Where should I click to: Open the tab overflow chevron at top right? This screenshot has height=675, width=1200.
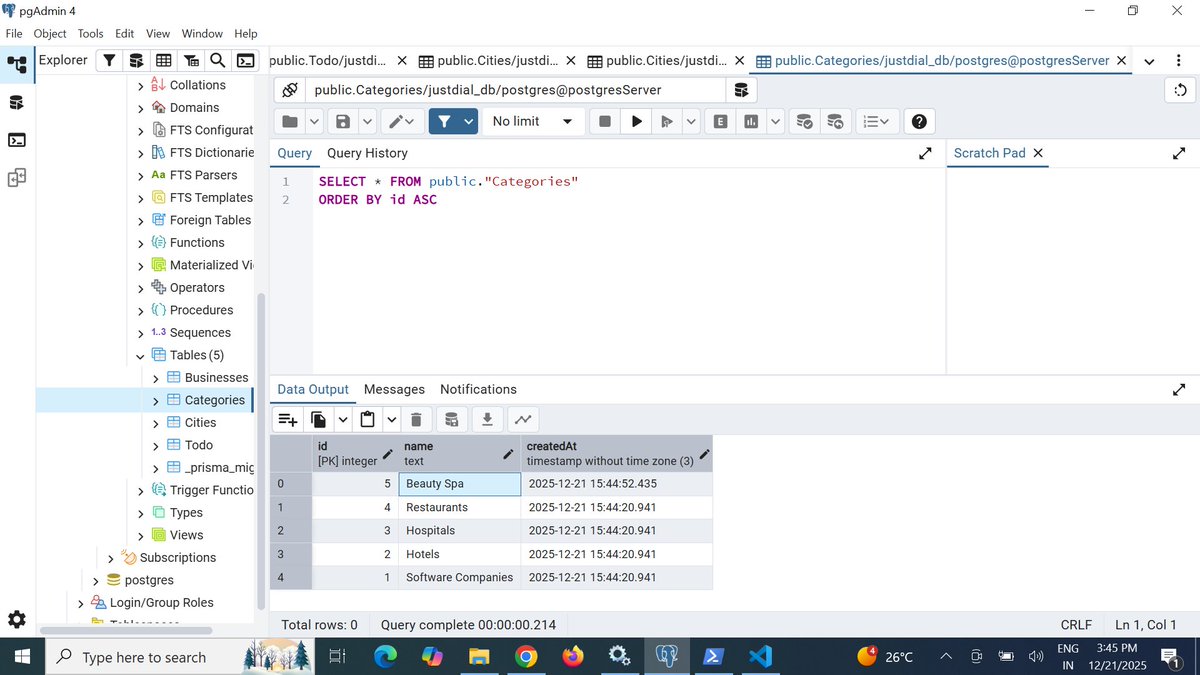pos(1149,61)
